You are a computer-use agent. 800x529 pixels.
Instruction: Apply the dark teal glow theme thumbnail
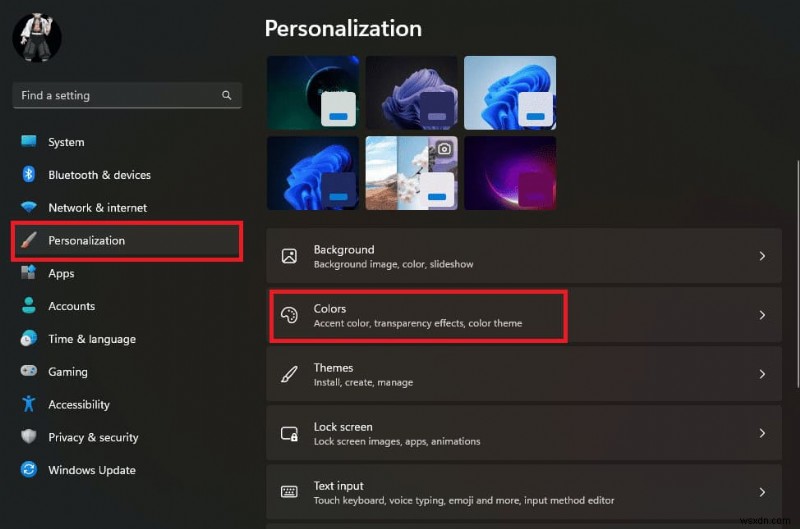pos(313,93)
